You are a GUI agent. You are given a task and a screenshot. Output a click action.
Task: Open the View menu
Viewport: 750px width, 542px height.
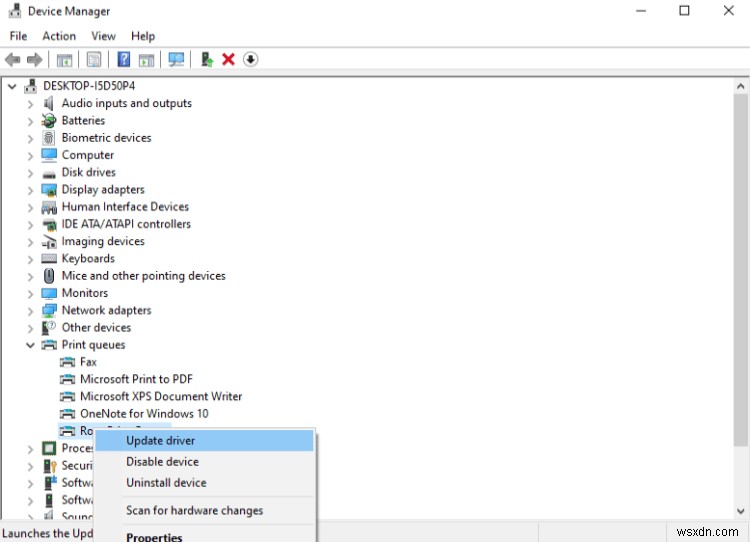tap(103, 36)
